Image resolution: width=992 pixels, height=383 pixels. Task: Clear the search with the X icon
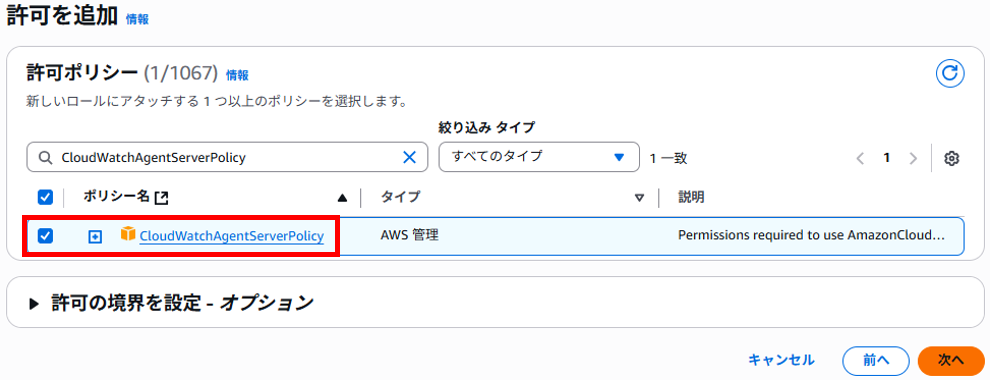pos(409,158)
